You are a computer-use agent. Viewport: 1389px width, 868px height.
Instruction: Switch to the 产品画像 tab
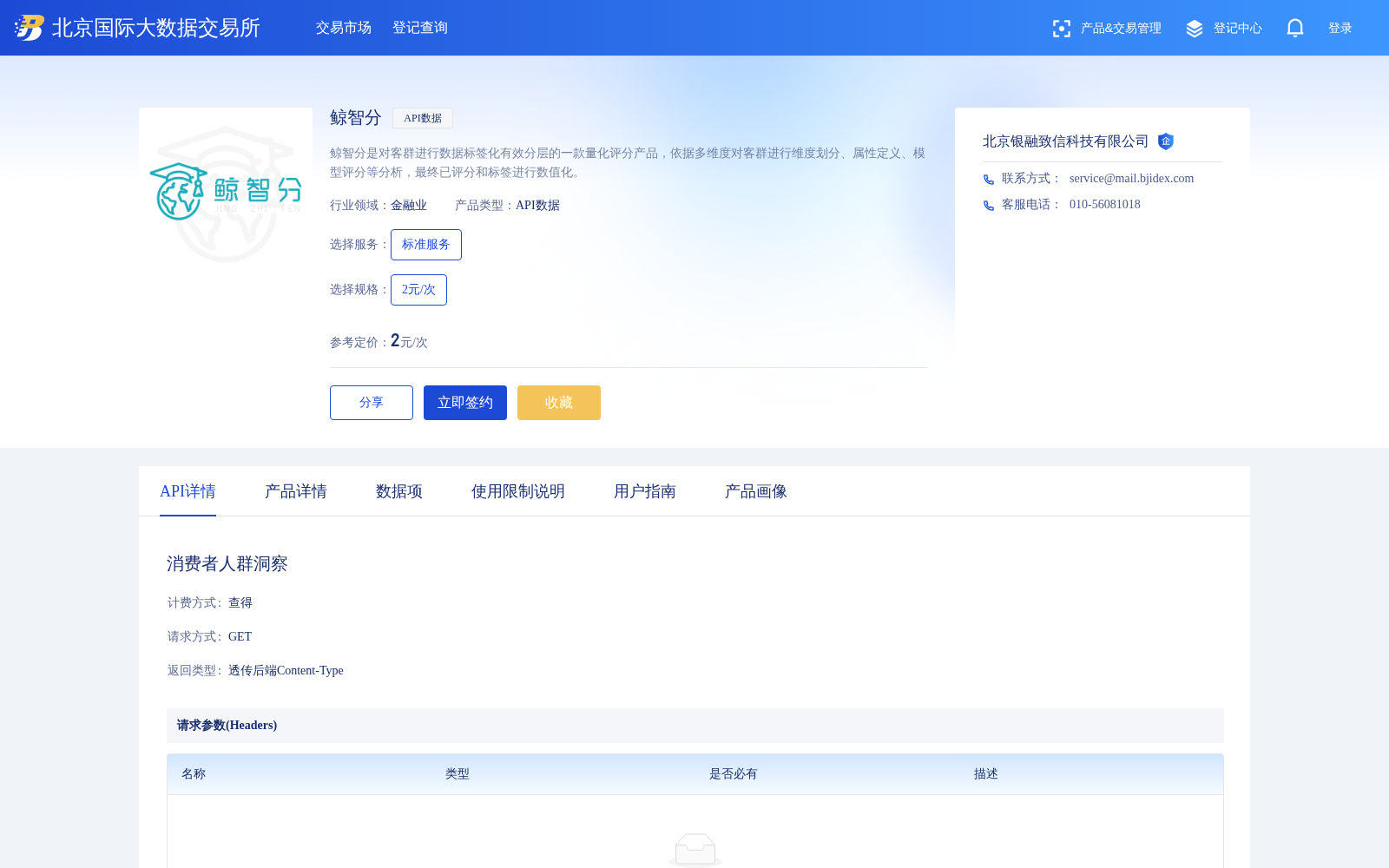tap(756, 491)
